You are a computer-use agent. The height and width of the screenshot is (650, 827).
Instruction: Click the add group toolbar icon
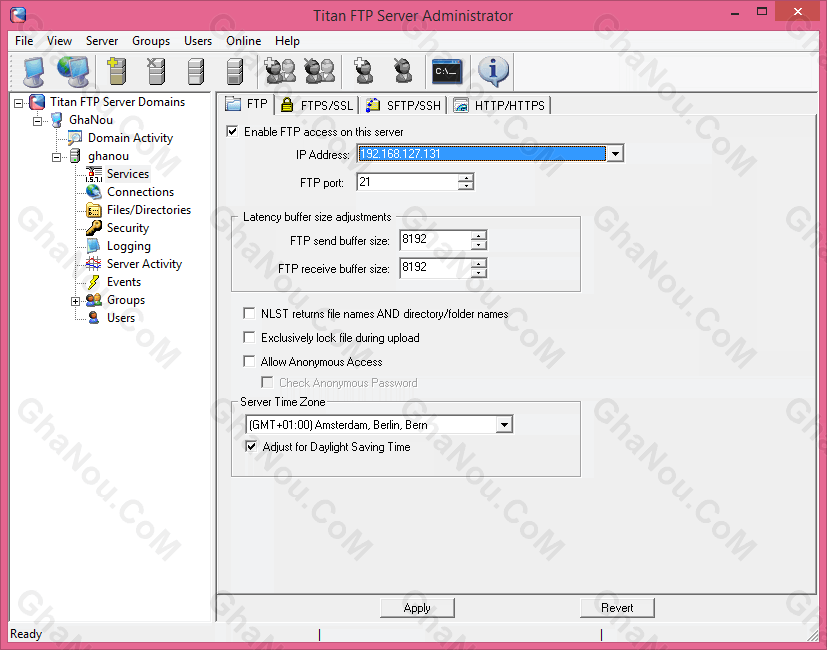pos(280,71)
